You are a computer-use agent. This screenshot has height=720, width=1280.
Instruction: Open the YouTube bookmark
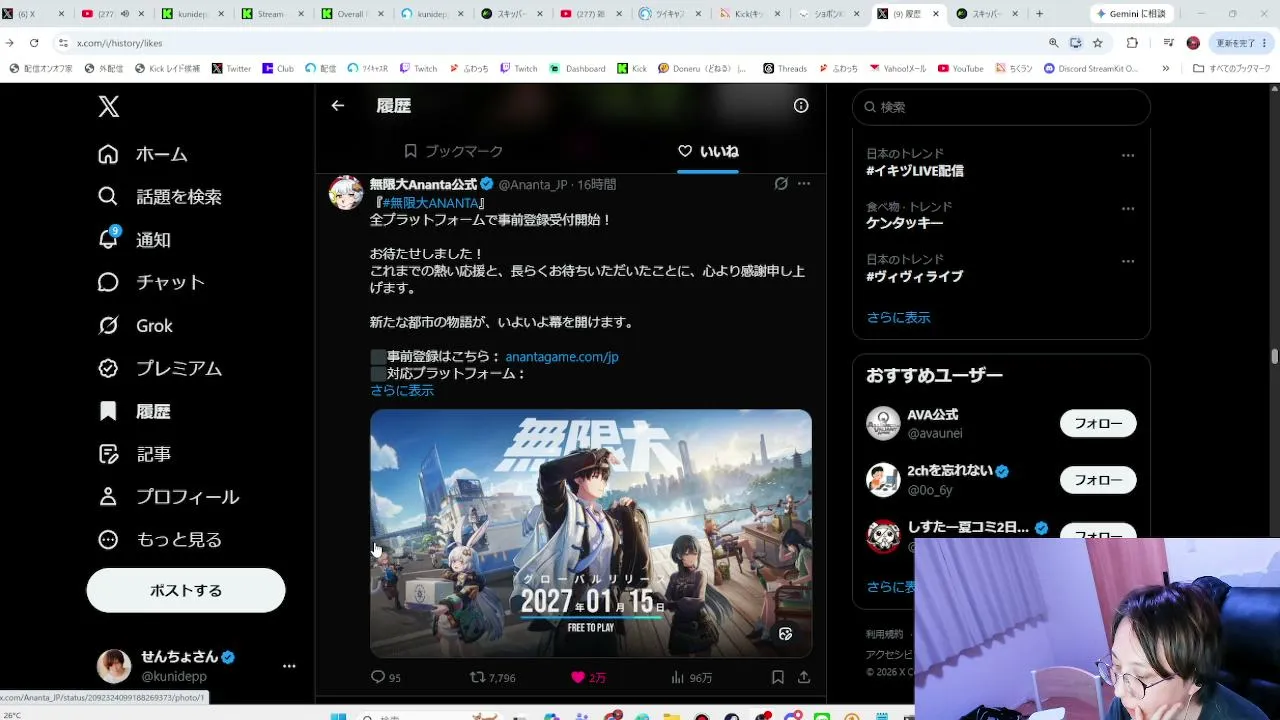coord(960,68)
